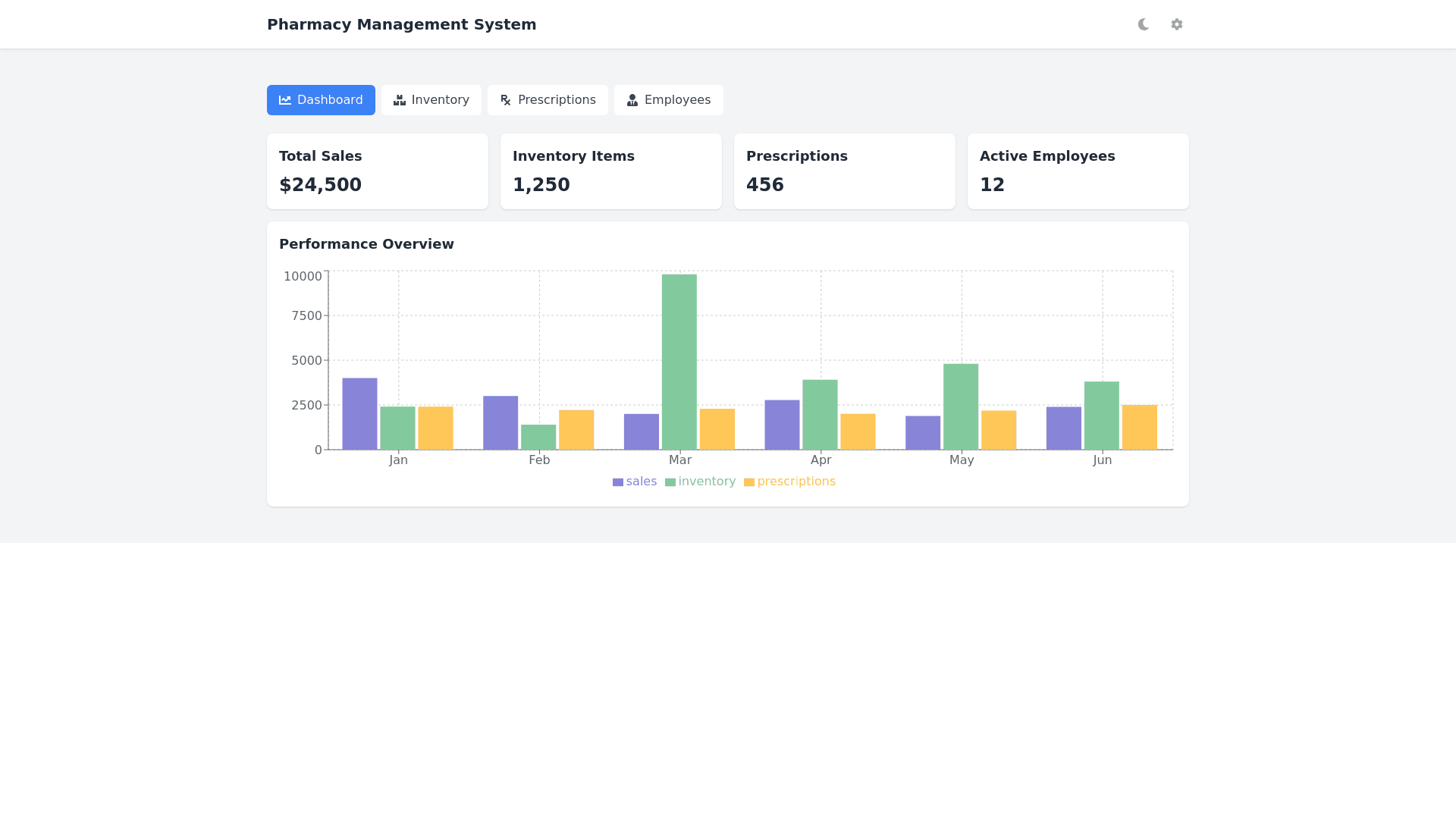Click the Prescriptions Rx icon
Image resolution: width=1456 pixels, height=819 pixels.
click(x=506, y=100)
